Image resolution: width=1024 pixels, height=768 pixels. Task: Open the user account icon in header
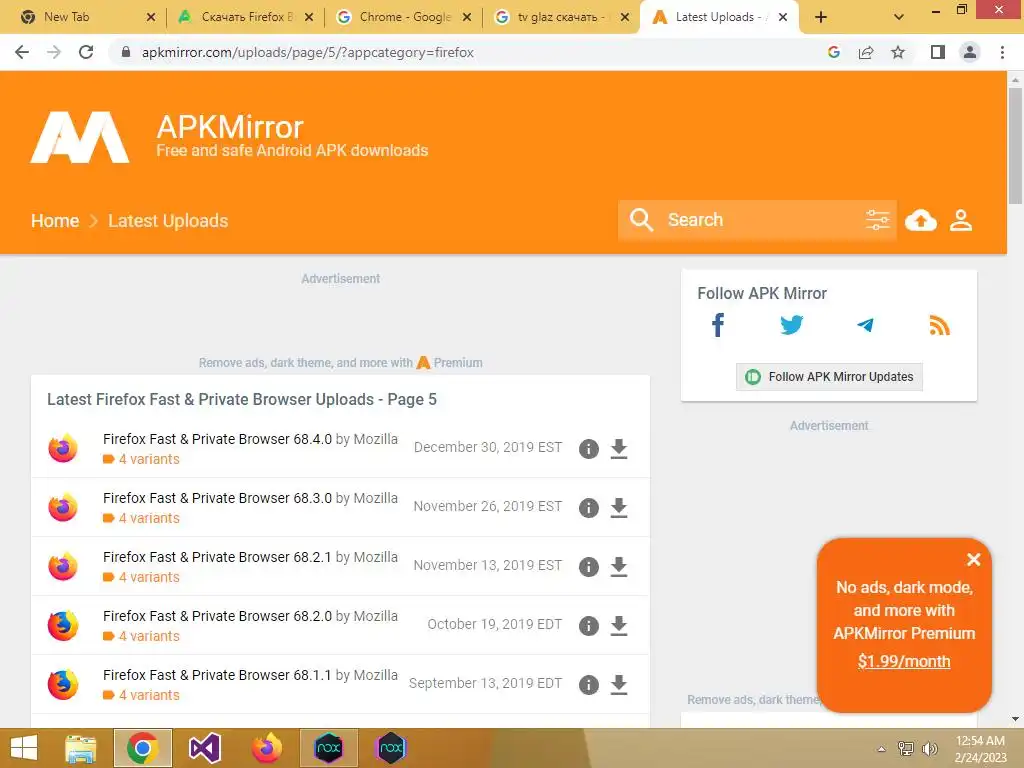pyautogui.click(x=961, y=220)
